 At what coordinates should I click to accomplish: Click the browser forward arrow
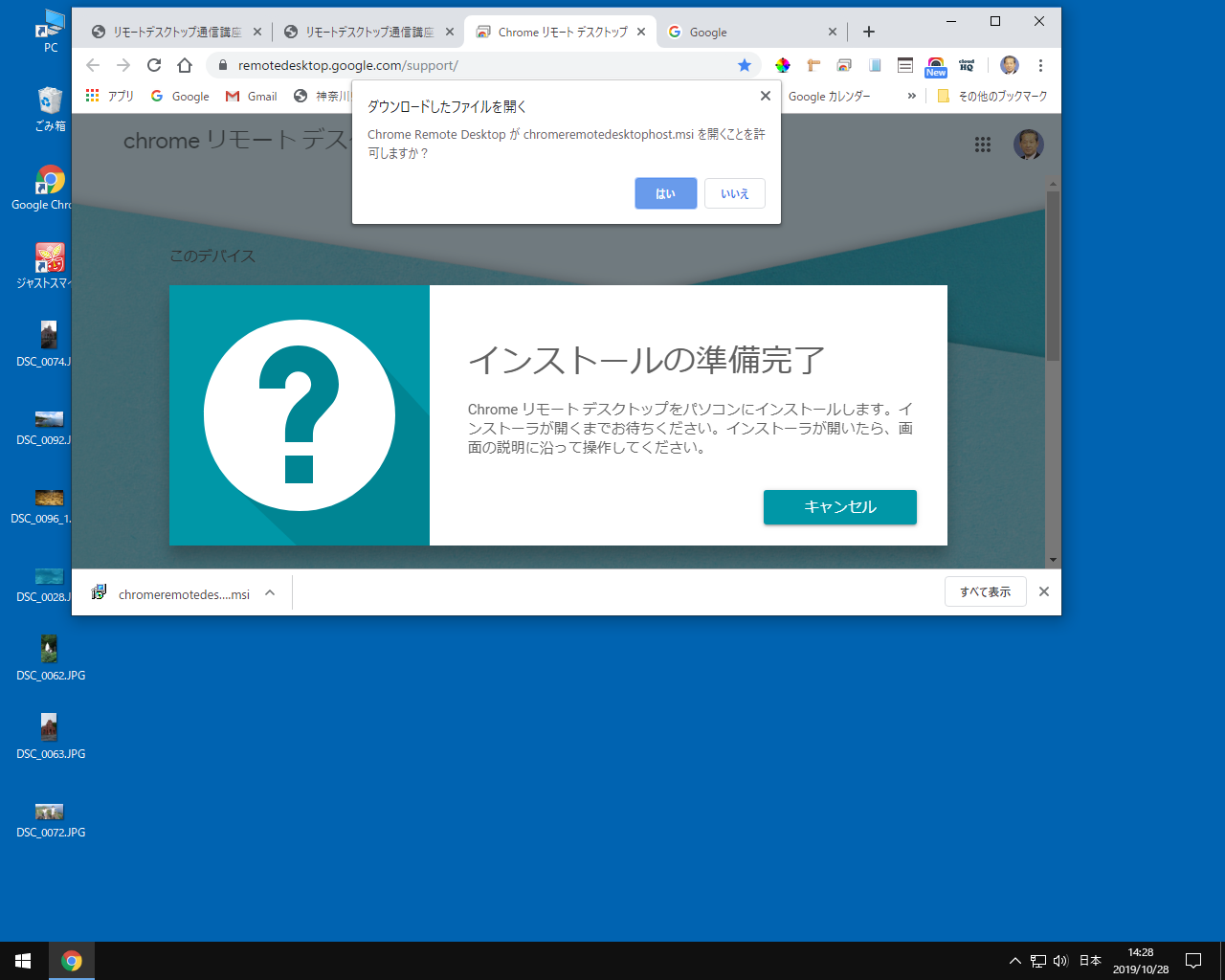(x=123, y=65)
